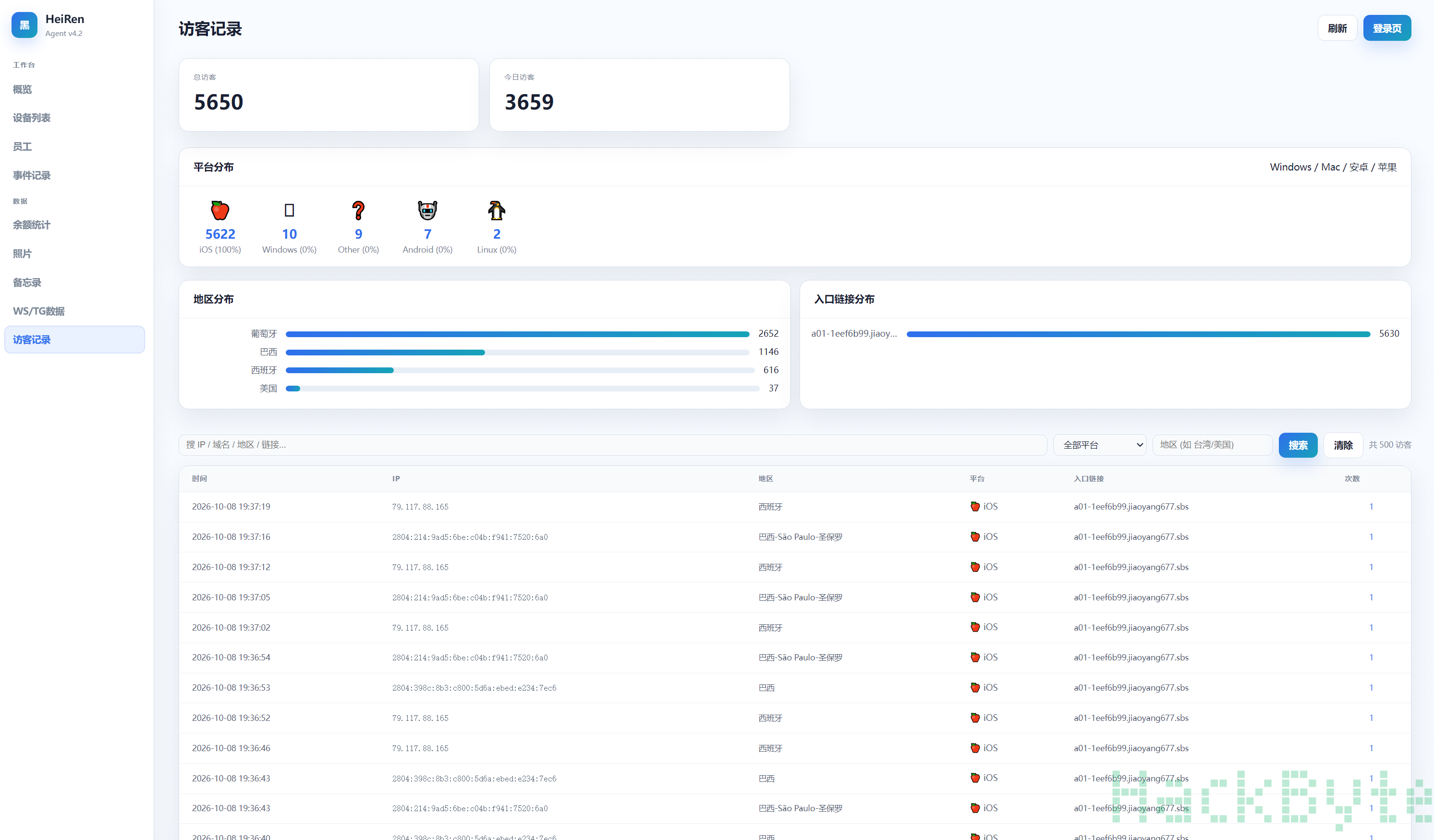Click the Windows platform icon

tap(289, 210)
